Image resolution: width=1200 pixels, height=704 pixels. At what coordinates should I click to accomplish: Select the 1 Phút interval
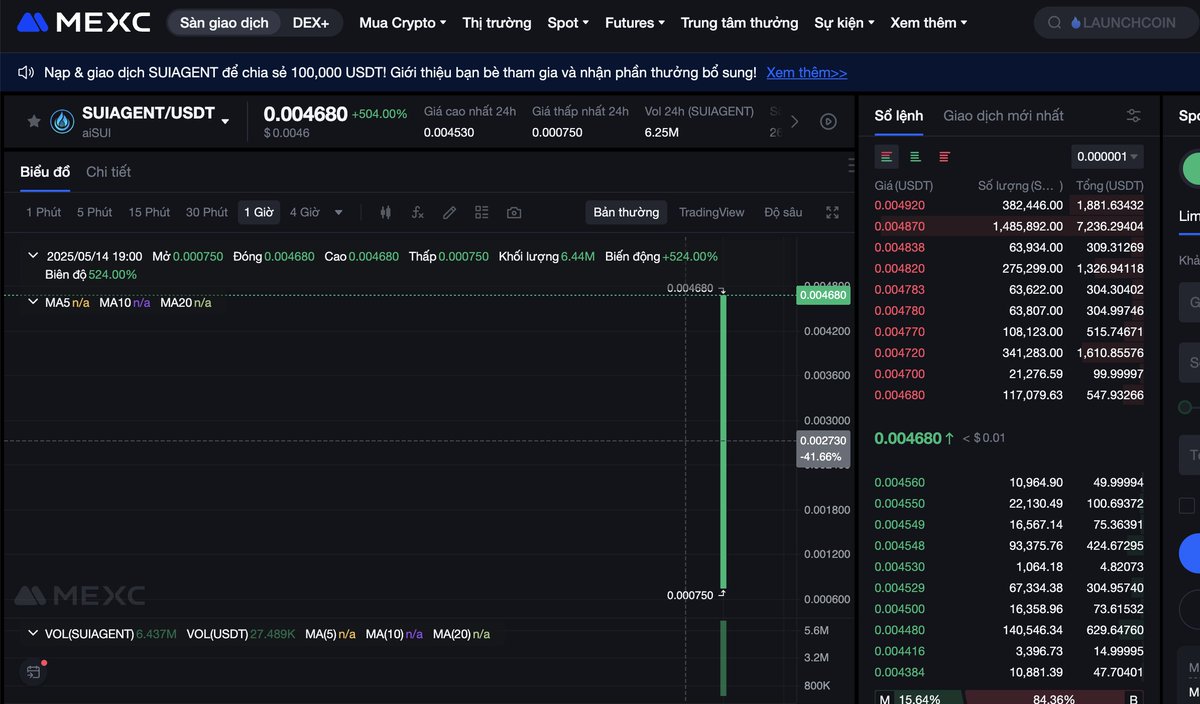[x=44, y=212]
